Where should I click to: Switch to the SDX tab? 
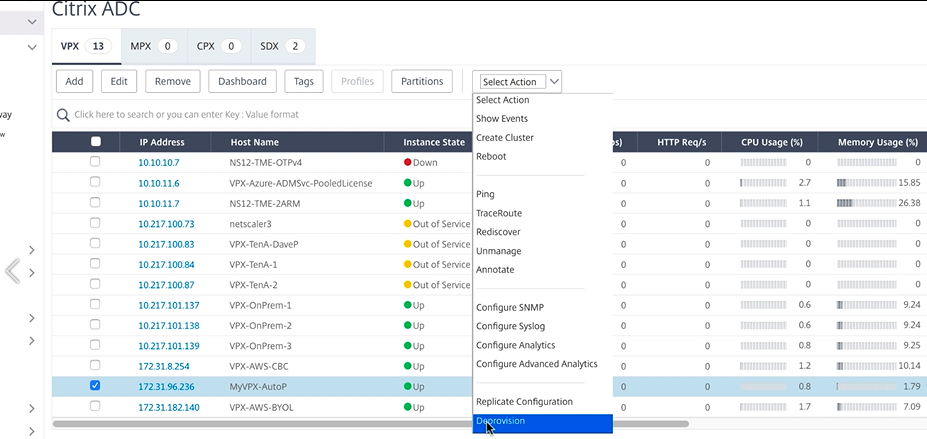tap(282, 46)
